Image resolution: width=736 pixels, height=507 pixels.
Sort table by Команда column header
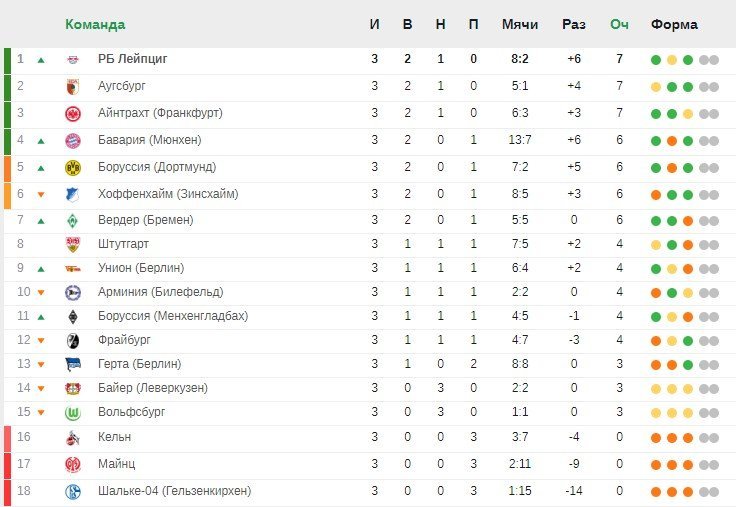95,24
